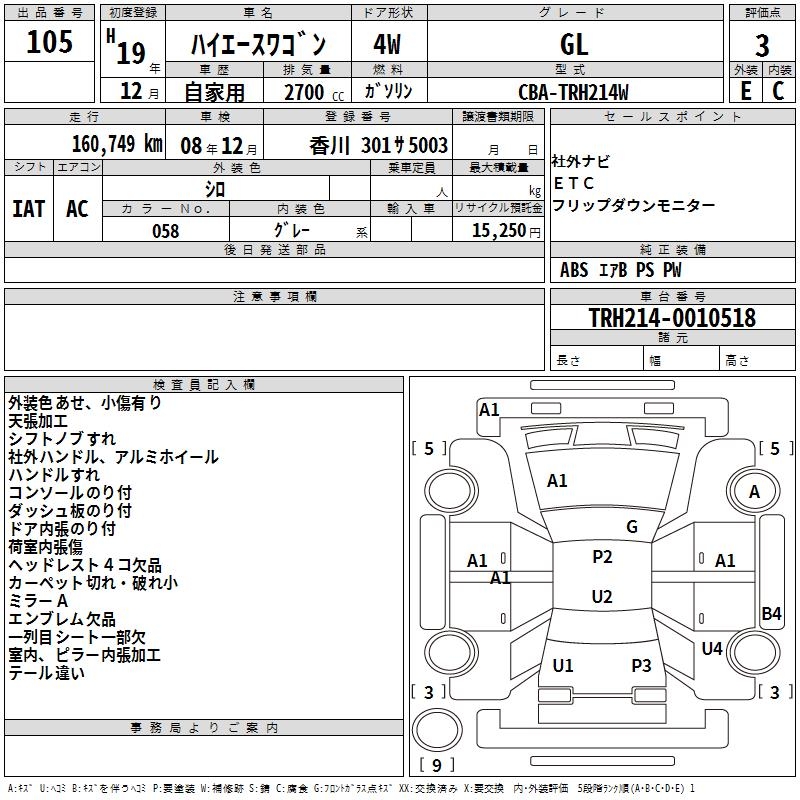Click the model code CBA-TRH214W
The image size is (800, 800).
573,92
